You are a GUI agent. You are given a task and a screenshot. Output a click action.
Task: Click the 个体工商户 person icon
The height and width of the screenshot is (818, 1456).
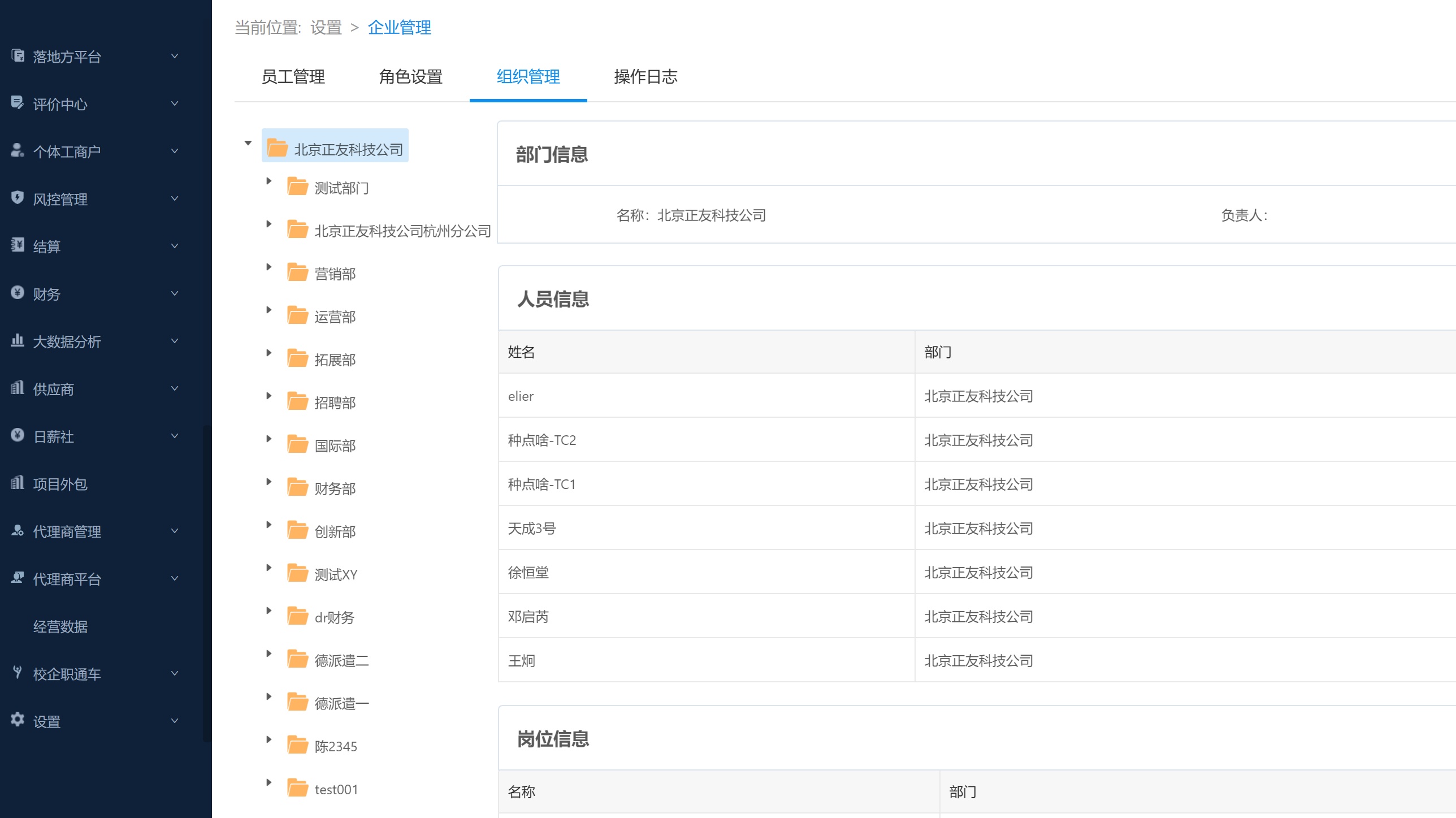tap(18, 150)
